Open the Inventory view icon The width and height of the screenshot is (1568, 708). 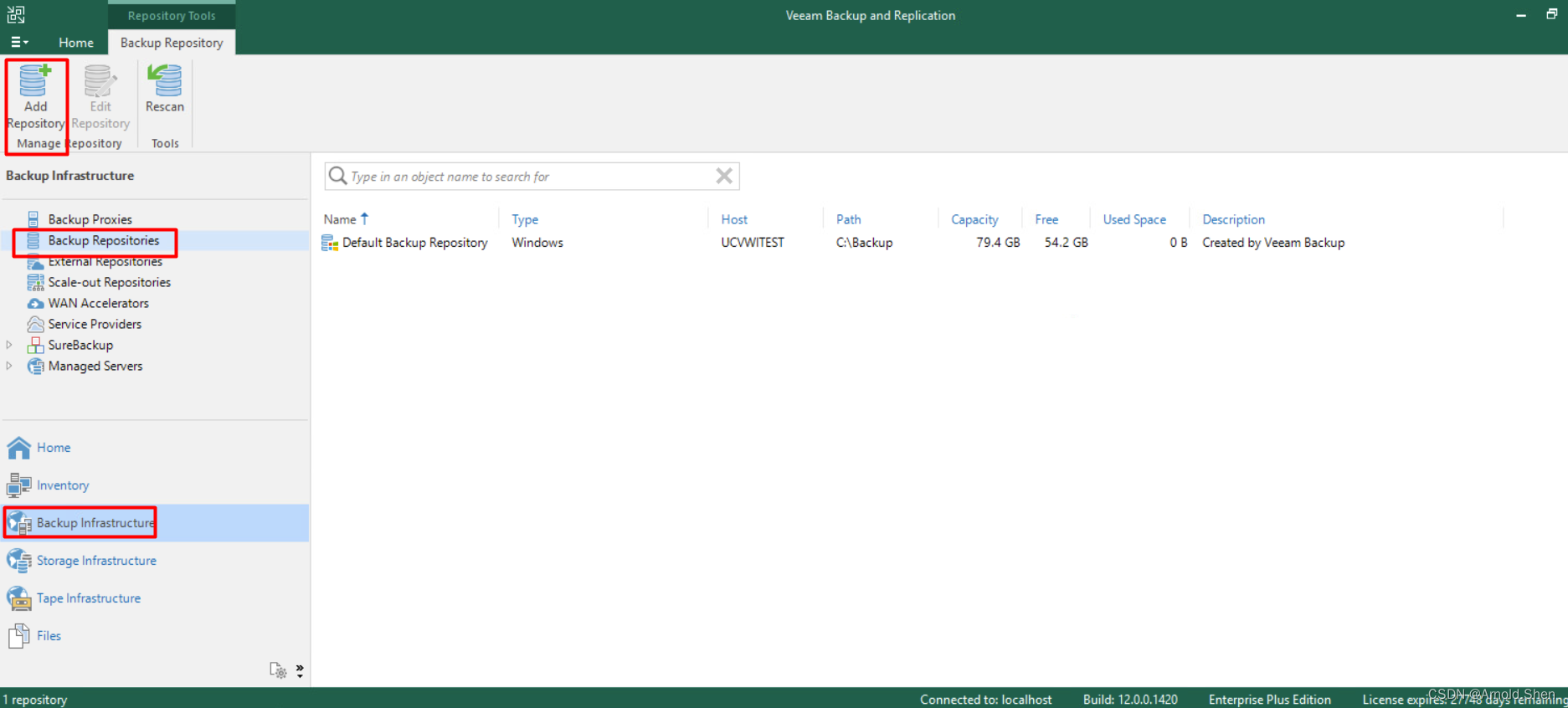pyautogui.click(x=18, y=485)
